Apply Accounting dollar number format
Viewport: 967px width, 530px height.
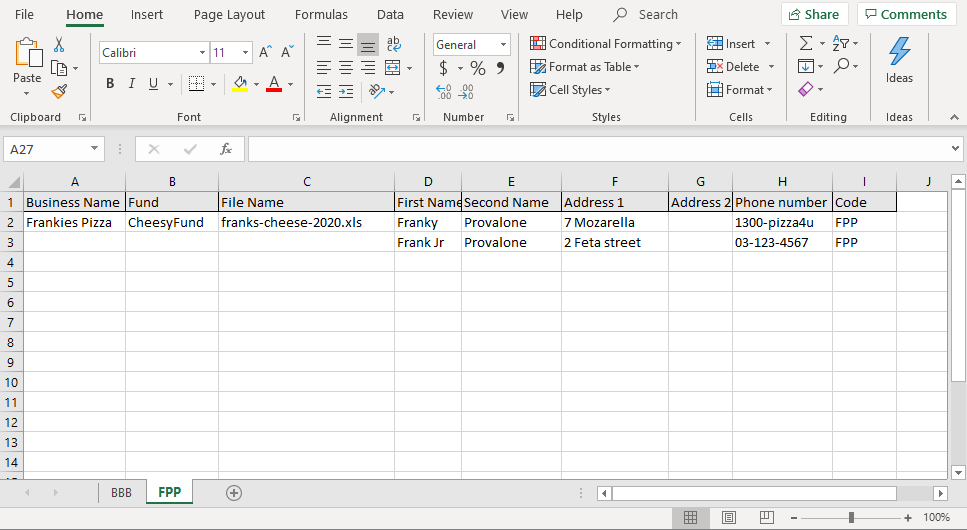[x=443, y=67]
